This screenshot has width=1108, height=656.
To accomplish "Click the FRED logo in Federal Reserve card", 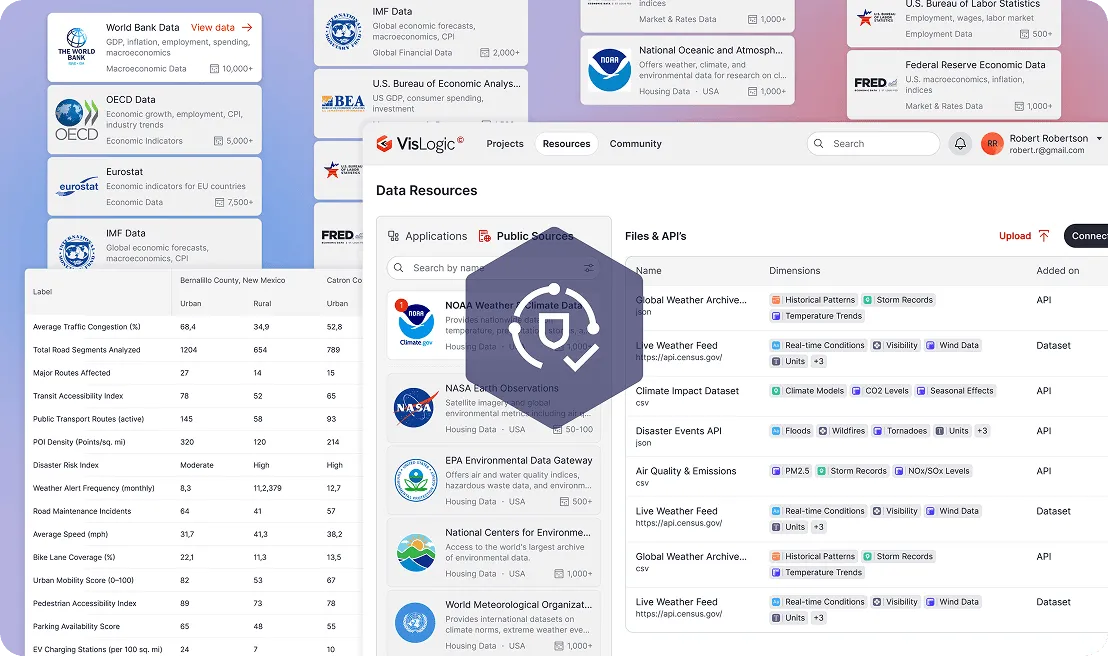I will (x=875, y=84).
